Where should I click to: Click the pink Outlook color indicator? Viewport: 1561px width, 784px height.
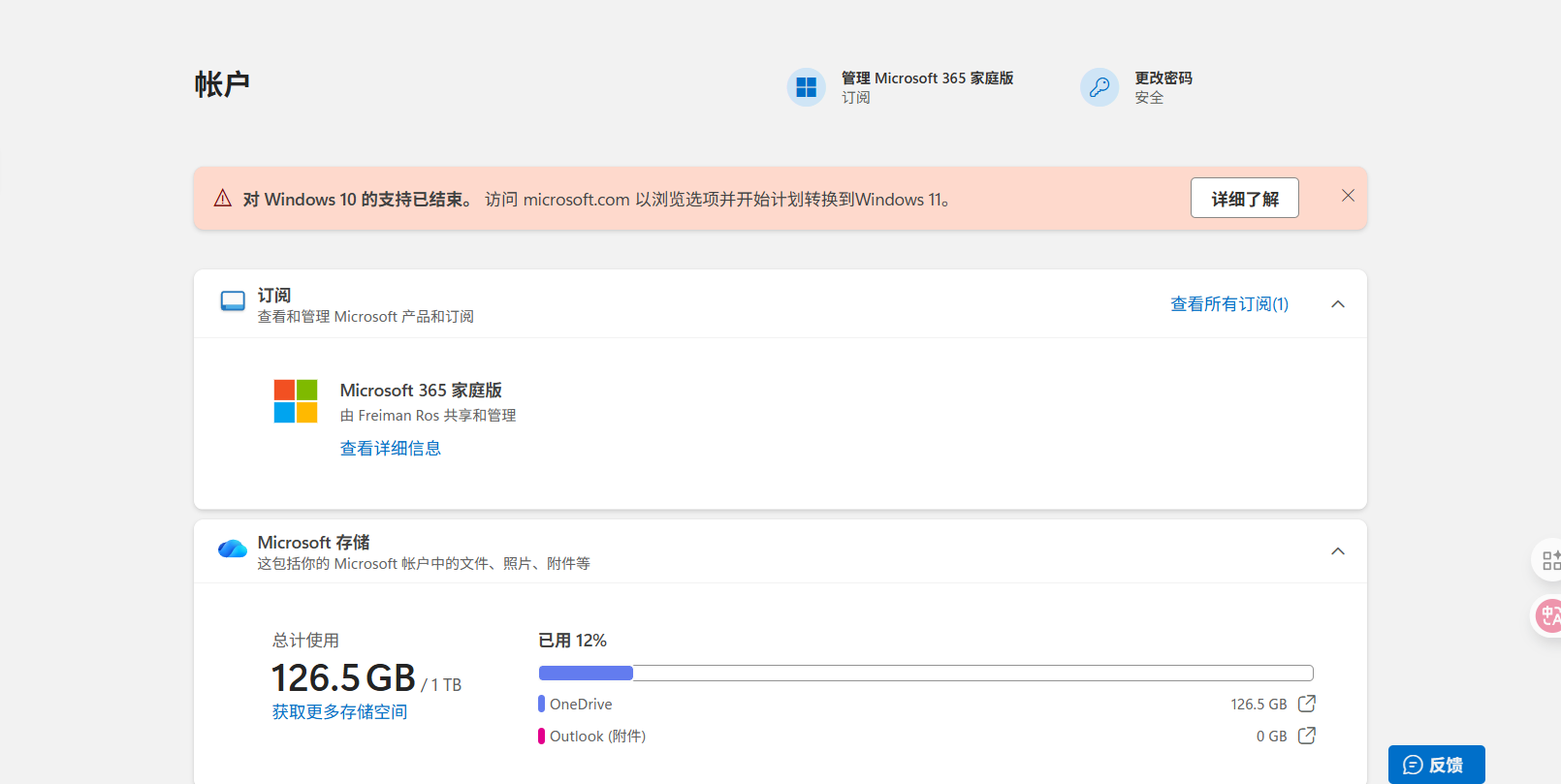click(541, 736)
